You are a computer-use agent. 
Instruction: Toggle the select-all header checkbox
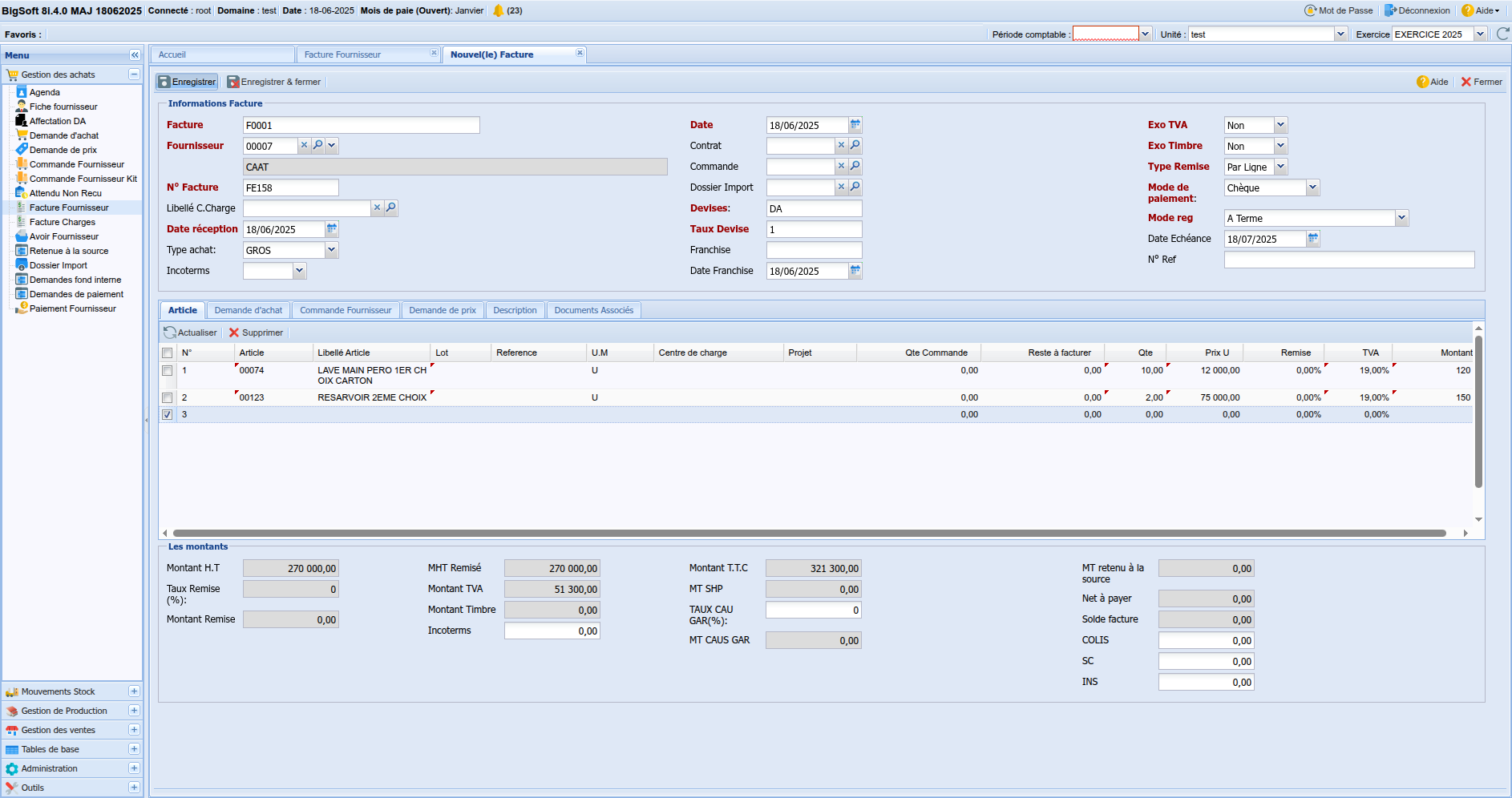(x=167, y=353)
